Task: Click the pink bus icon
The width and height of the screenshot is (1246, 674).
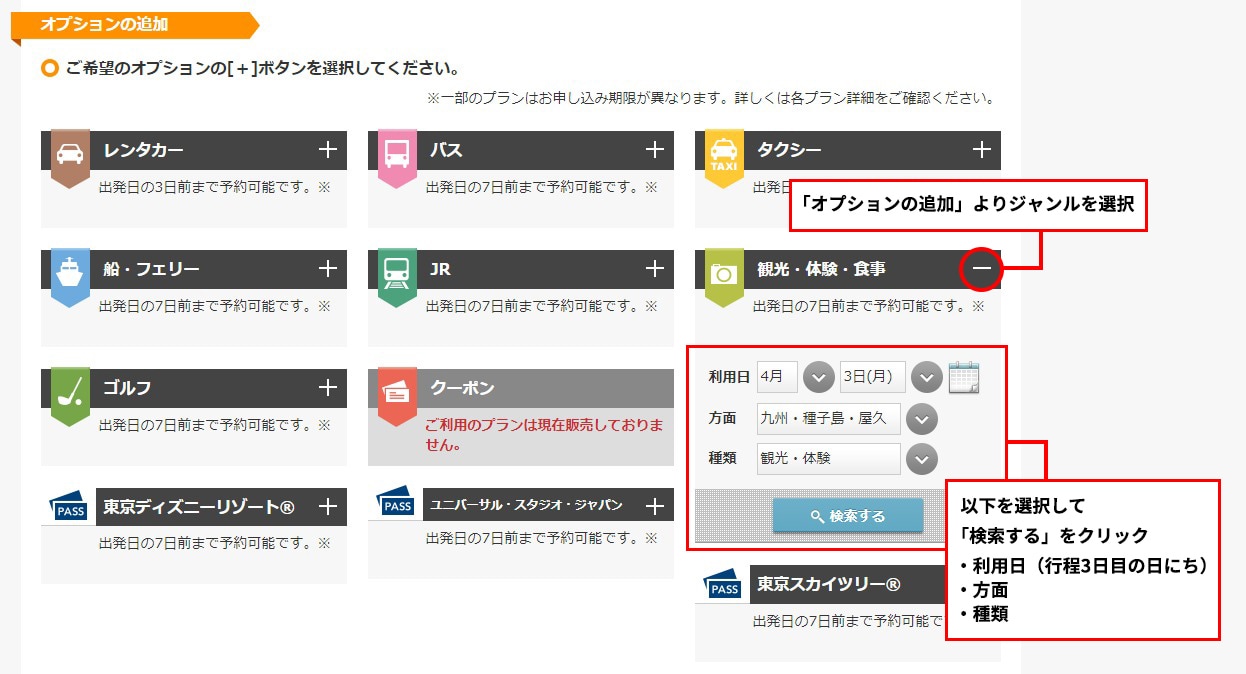Action: (x=397, y=155)
